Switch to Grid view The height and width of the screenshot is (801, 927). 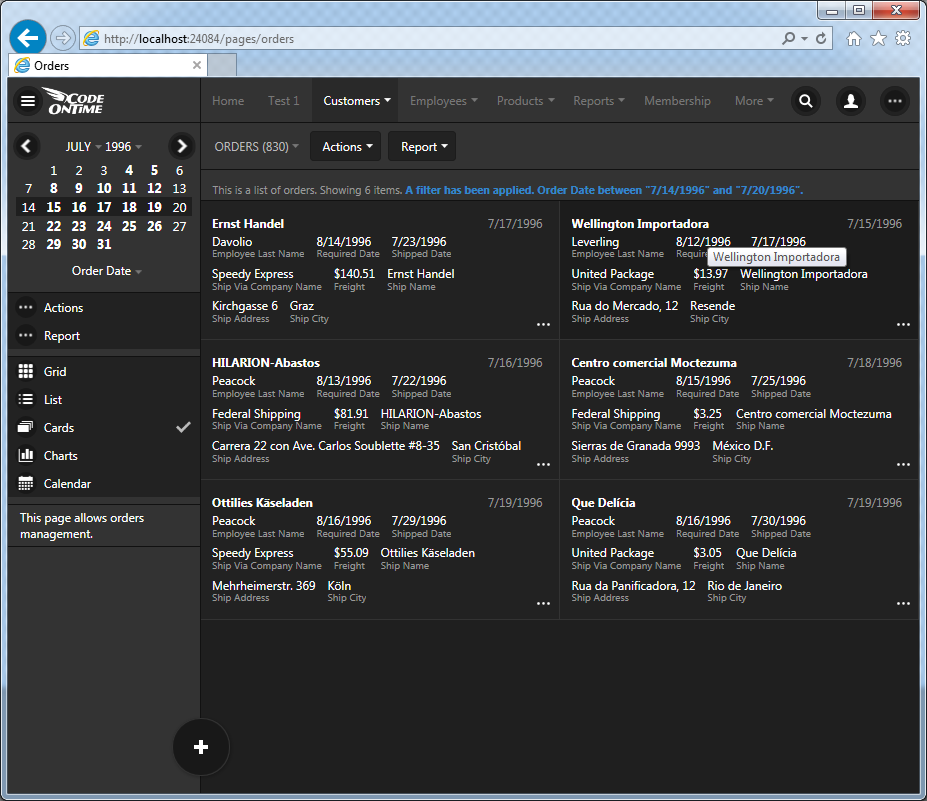104,372
